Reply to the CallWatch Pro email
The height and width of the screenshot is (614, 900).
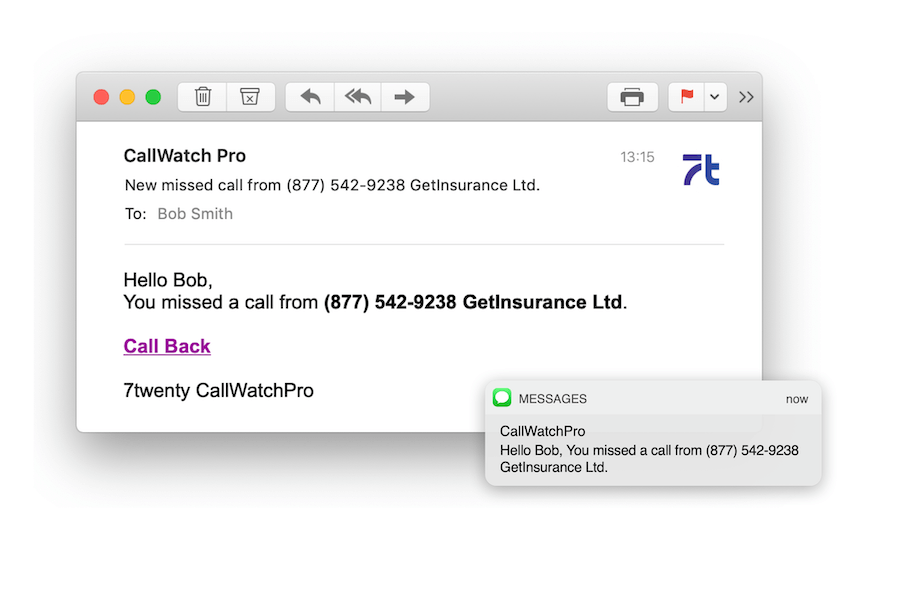(x=309, y=96)
